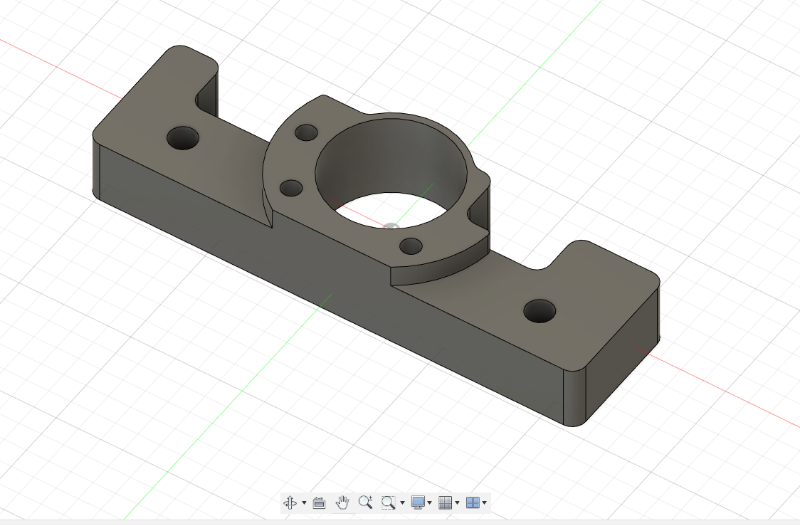Open the Grid and Snaps dropdown arrow
This screenshot has height=525, width=800.
457,503
